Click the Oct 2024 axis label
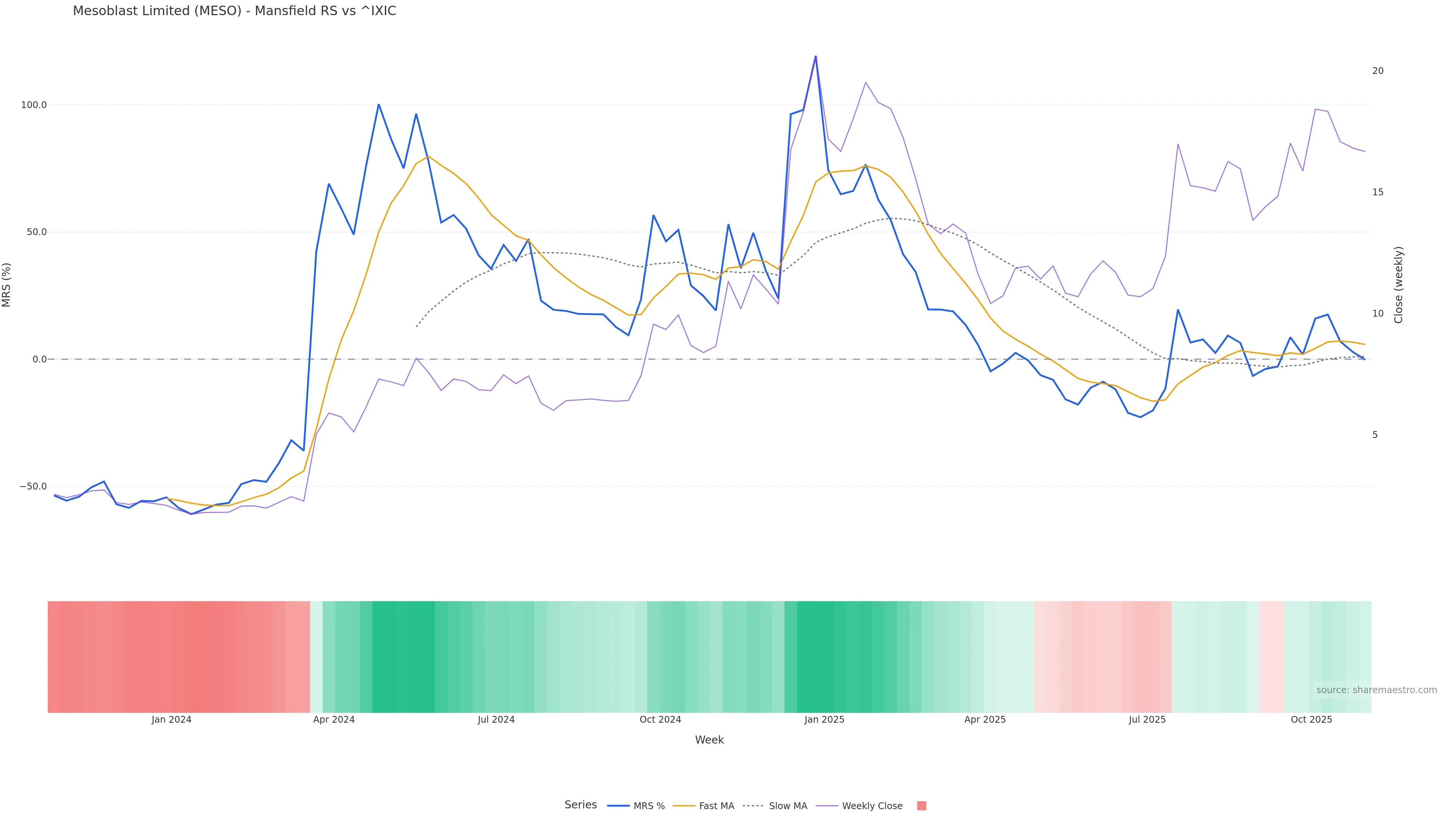 pyautogui.click(x=660, y=720)
